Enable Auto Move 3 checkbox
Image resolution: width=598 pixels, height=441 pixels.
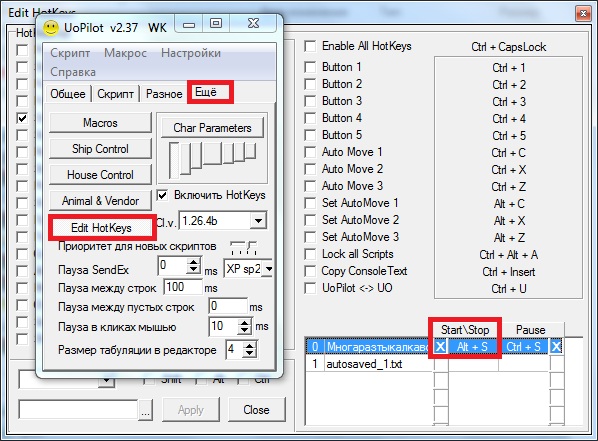click(x=310, y=186)
